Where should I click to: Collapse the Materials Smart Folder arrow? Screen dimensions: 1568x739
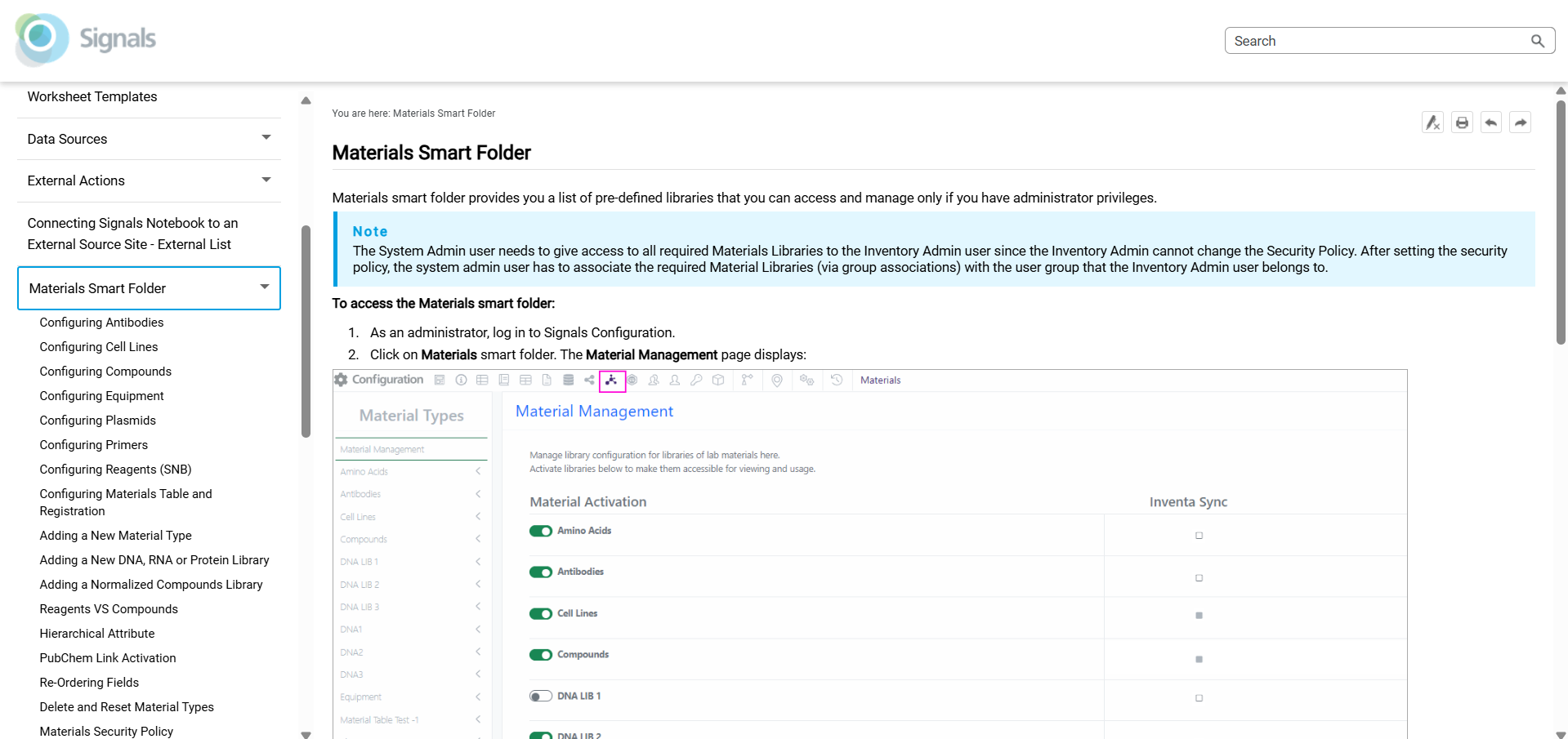click(265, 287)
